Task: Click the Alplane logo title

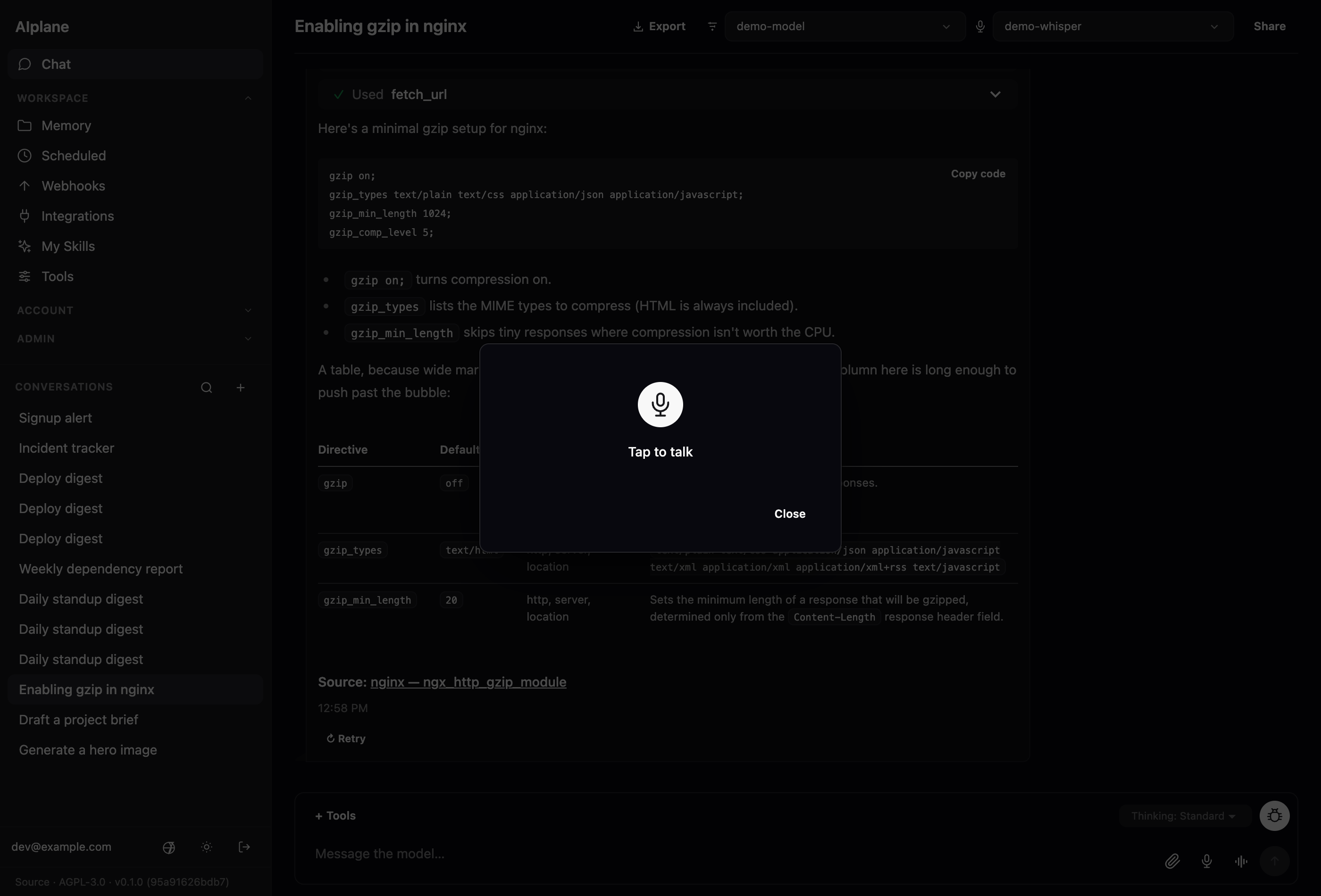Action: point(42,27)
